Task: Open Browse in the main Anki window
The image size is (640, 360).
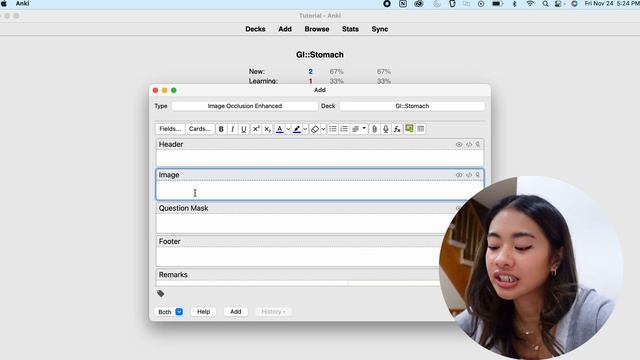Action: [x=317, y=29]
